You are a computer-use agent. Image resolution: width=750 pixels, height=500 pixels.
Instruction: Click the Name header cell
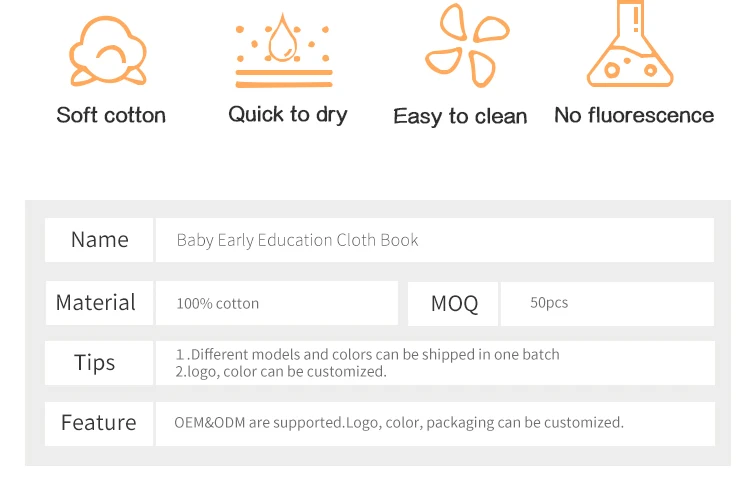tap(99, 240)
